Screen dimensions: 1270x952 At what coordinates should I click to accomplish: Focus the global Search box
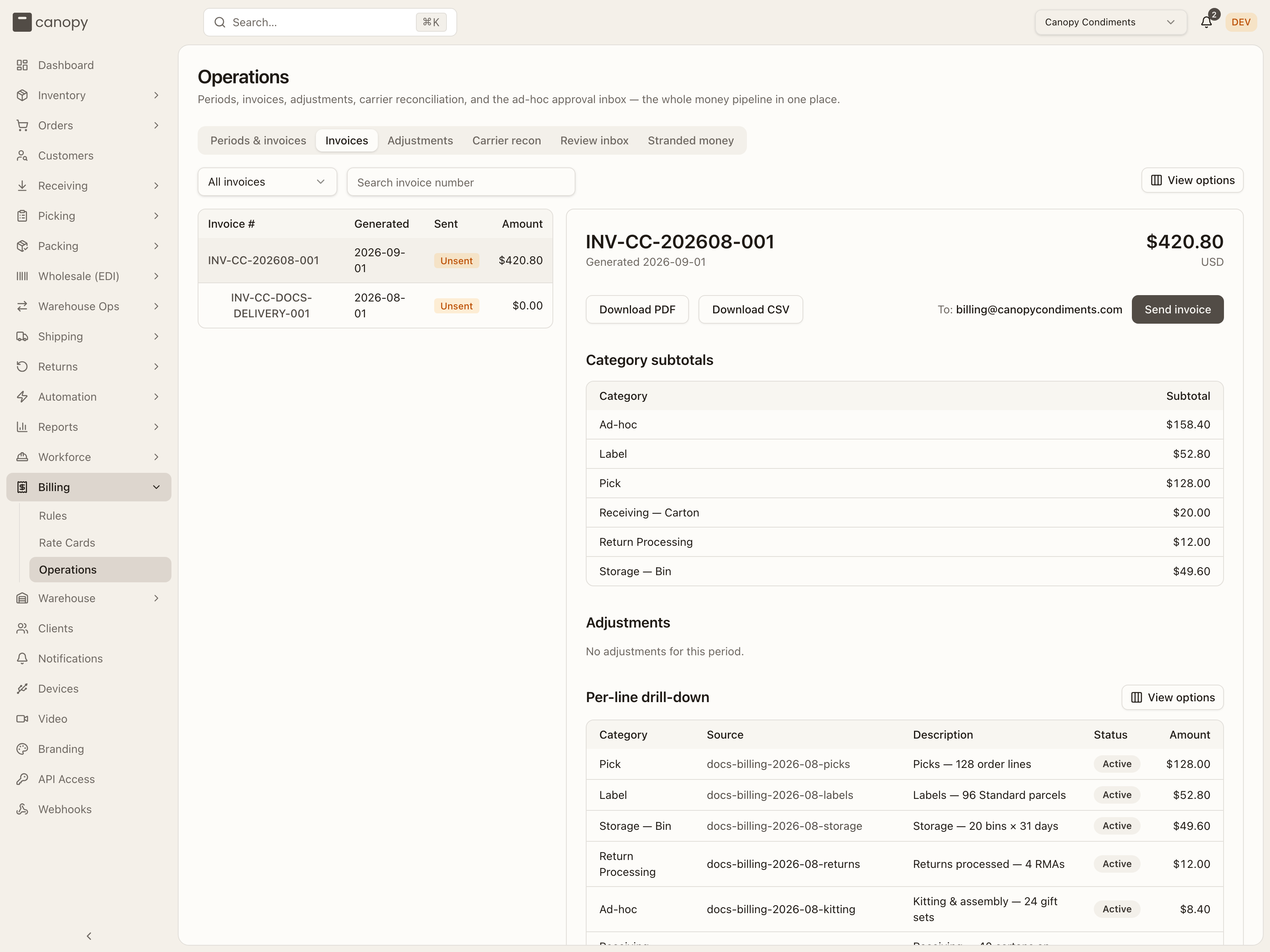pyautogui.click(x=330, y=22)
